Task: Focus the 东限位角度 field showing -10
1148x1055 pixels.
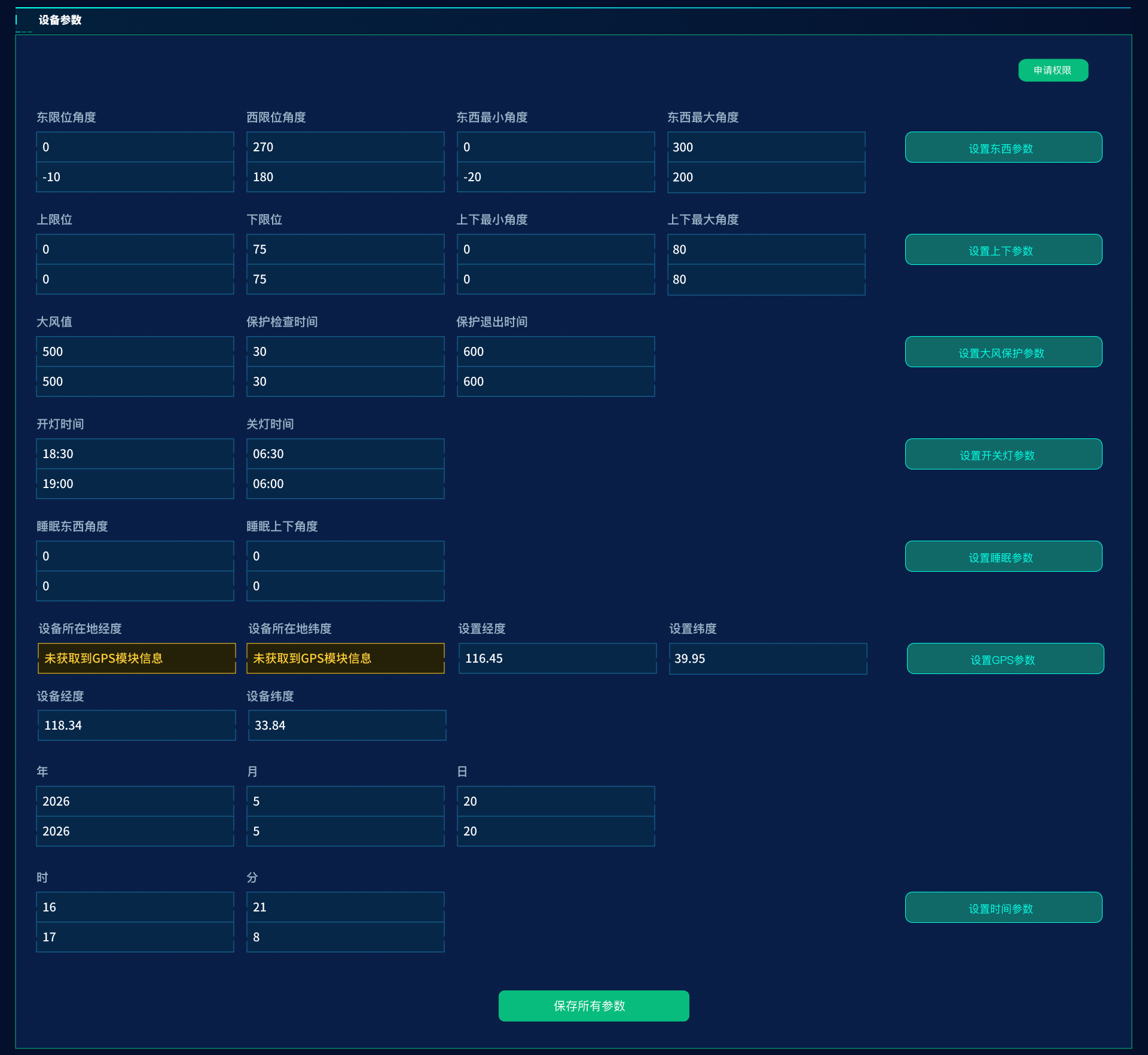Action: [x=135, y=177]
